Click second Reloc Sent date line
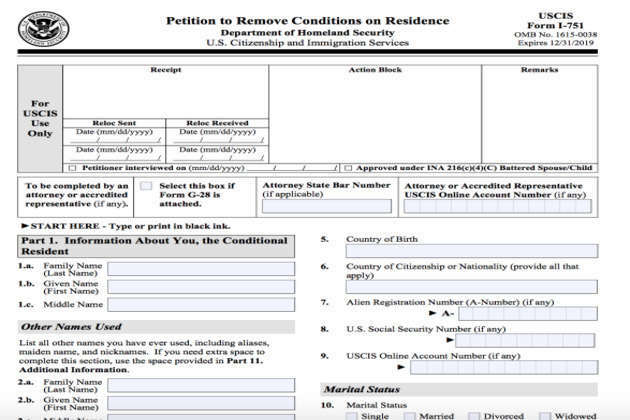Screen dimensions: 630x420 coord(115,158)
